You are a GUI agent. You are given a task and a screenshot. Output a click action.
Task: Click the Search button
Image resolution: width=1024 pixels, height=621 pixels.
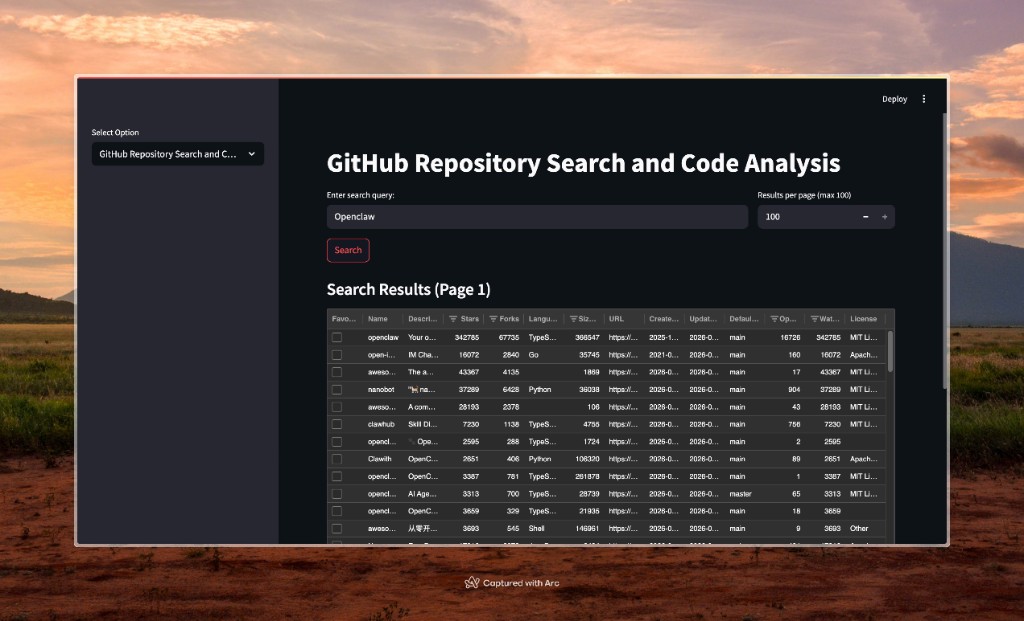click(348, 250)
